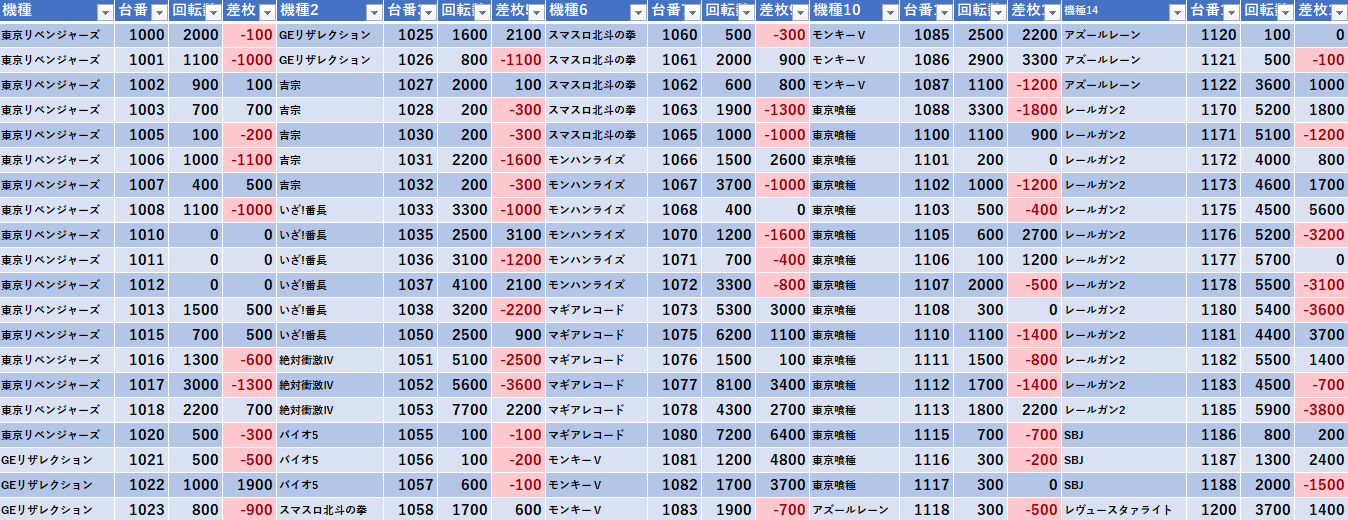The height and width of the screenshot is (520, 1348).
Task: Select the レールガン2 cell for machine 1170
Action: tap(1125, 110)
